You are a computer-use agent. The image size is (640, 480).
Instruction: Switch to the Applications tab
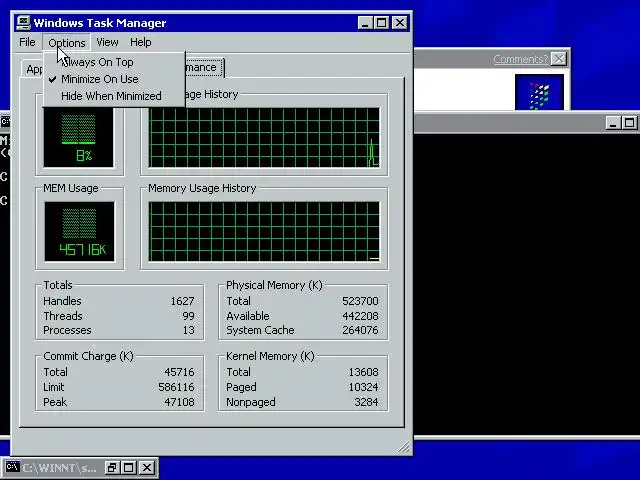tap(33, 69)
